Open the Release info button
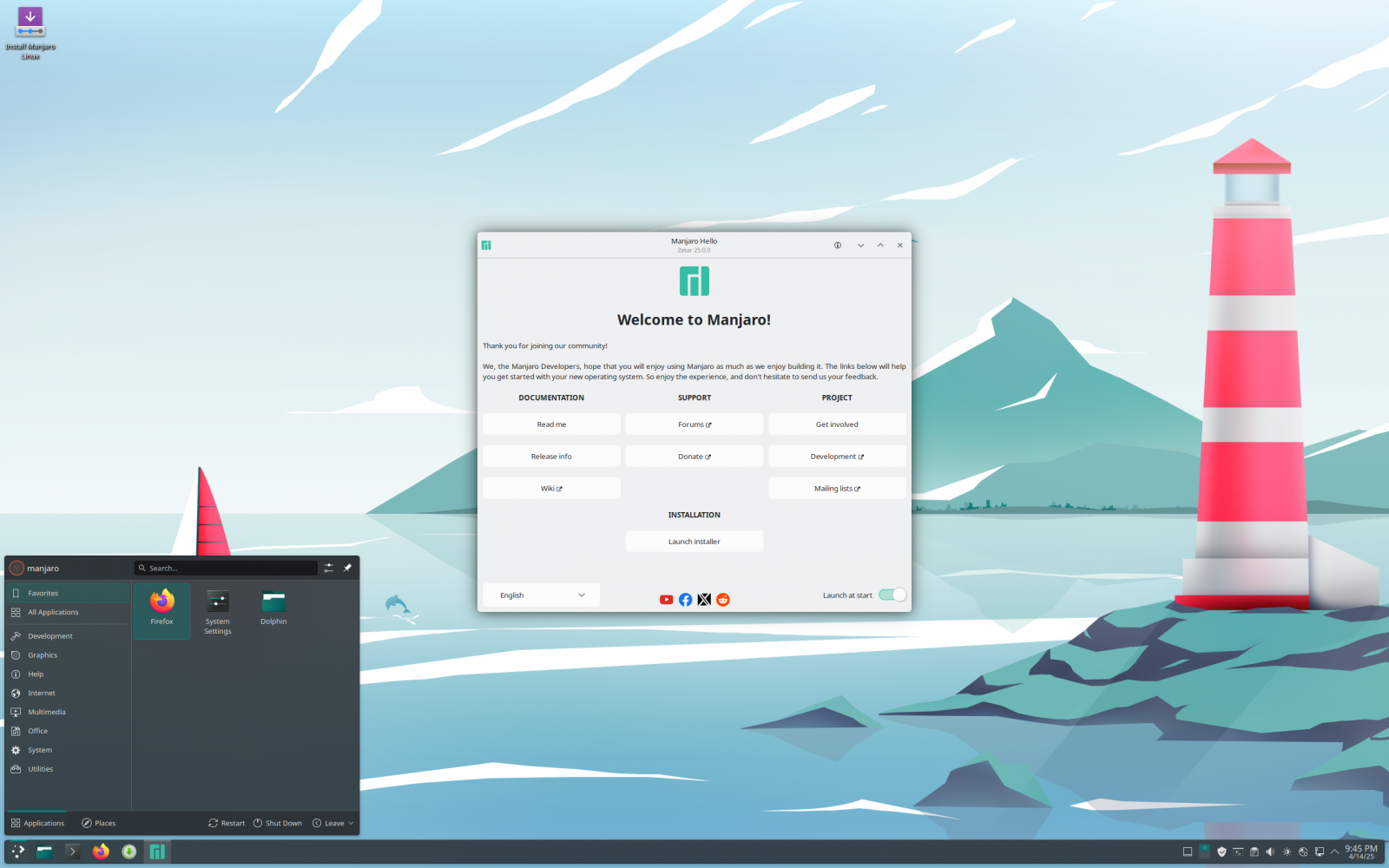1389x868 pixels. (551, 457)
